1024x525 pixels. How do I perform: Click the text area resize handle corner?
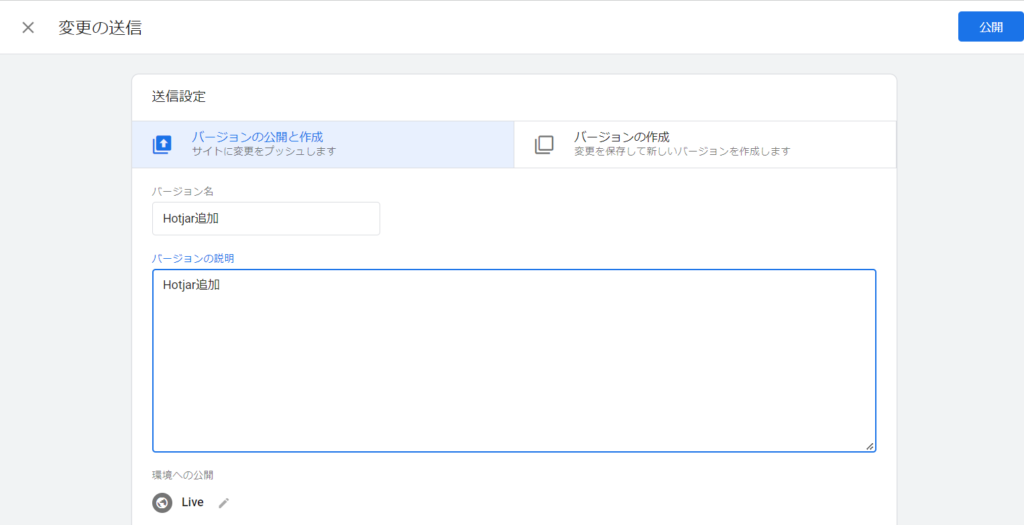click(869, 445)
